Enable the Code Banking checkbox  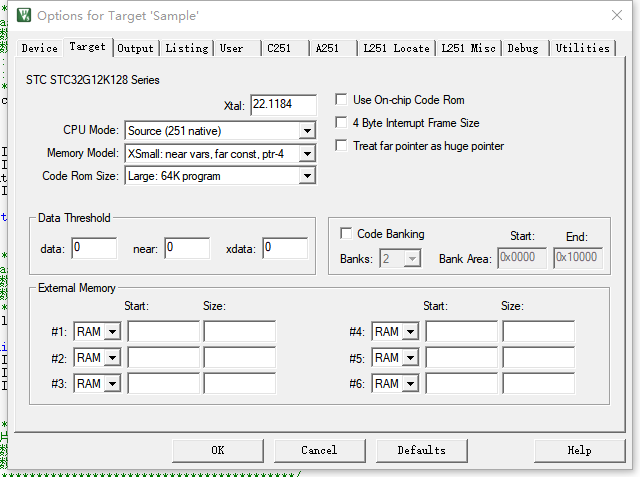(x=346, y=233)
